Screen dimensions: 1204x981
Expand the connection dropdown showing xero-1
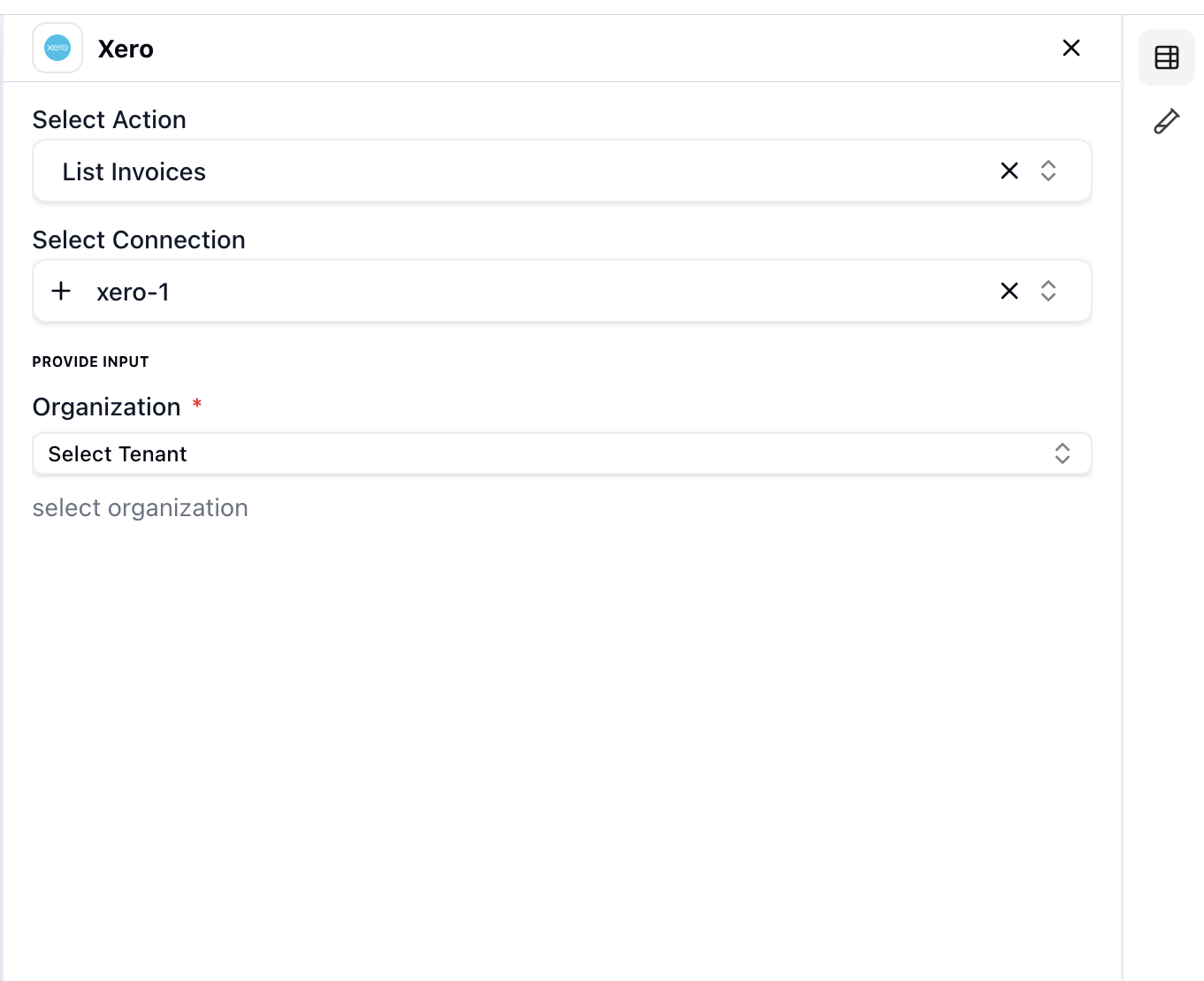pyautogui.click(x=530, y=291)
